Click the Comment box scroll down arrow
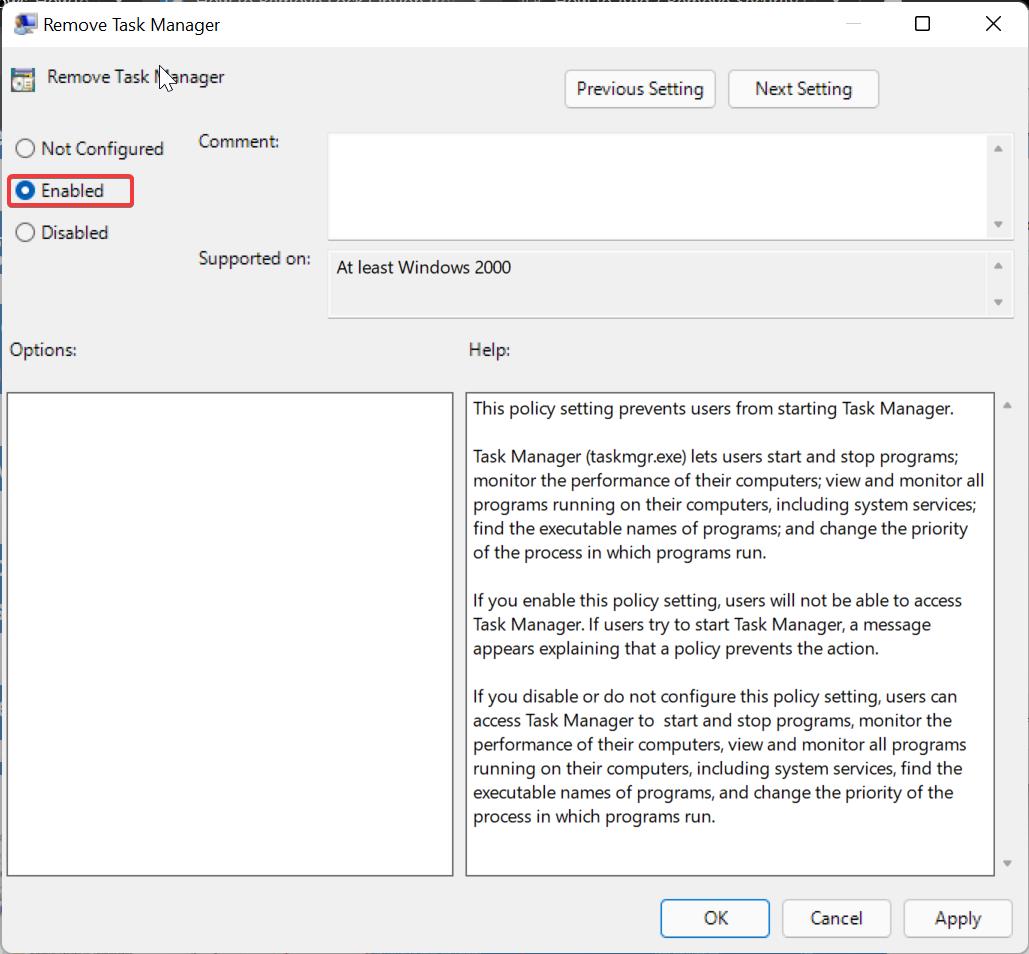This screenshot has width=1029, height=954. [x=998, y=224]
